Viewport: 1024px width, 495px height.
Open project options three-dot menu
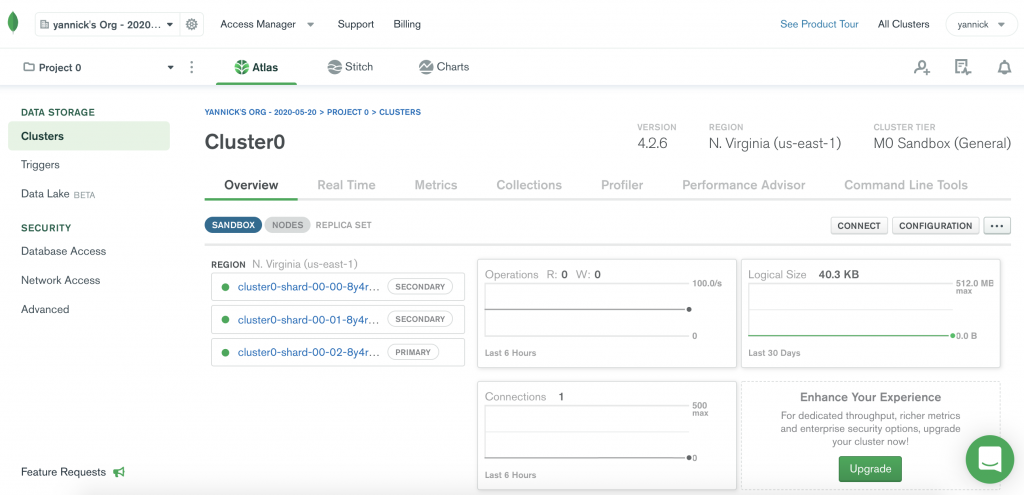tap(191, 67)
